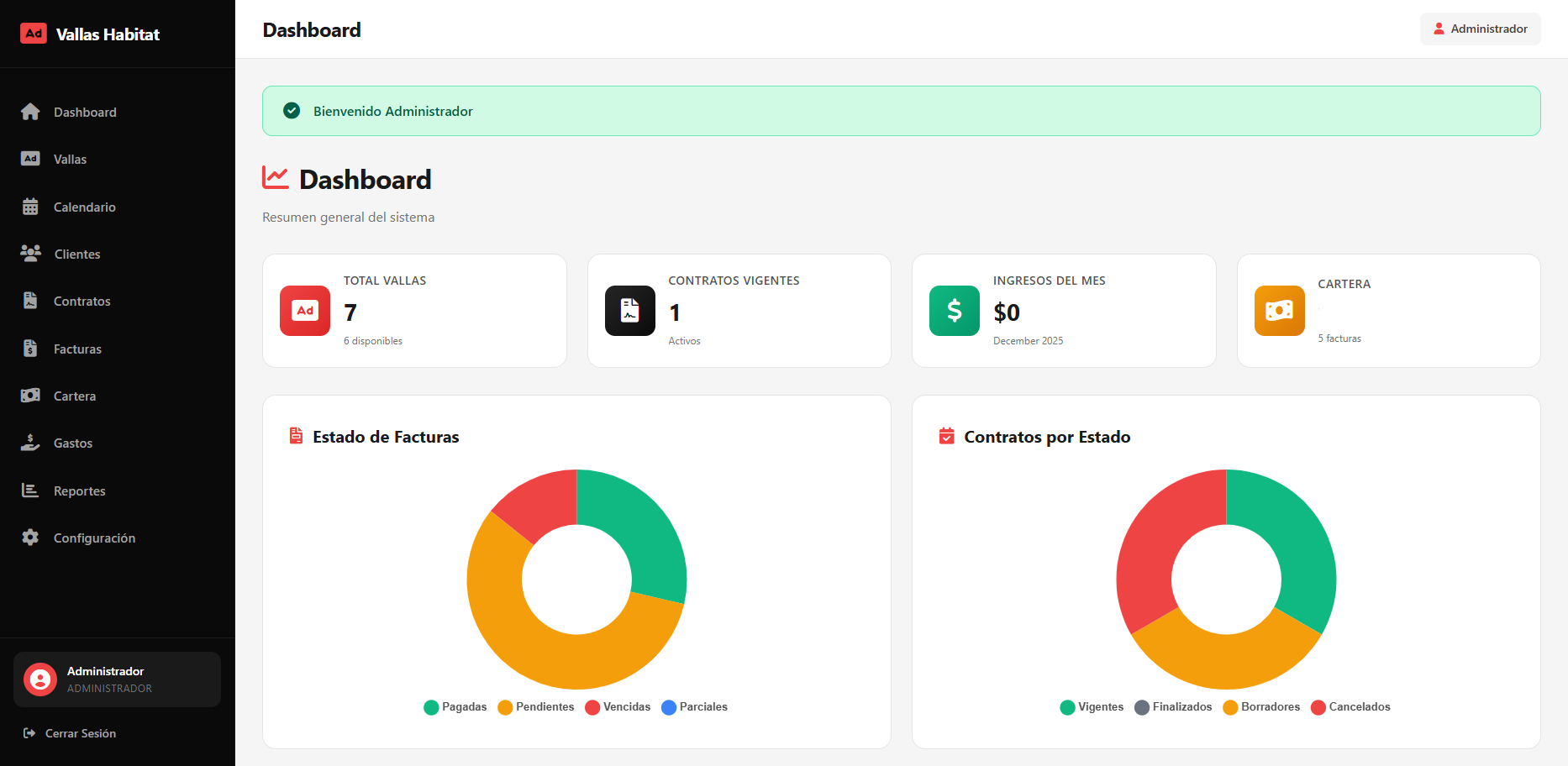Click the Configuración gear icon

(30, 538)
